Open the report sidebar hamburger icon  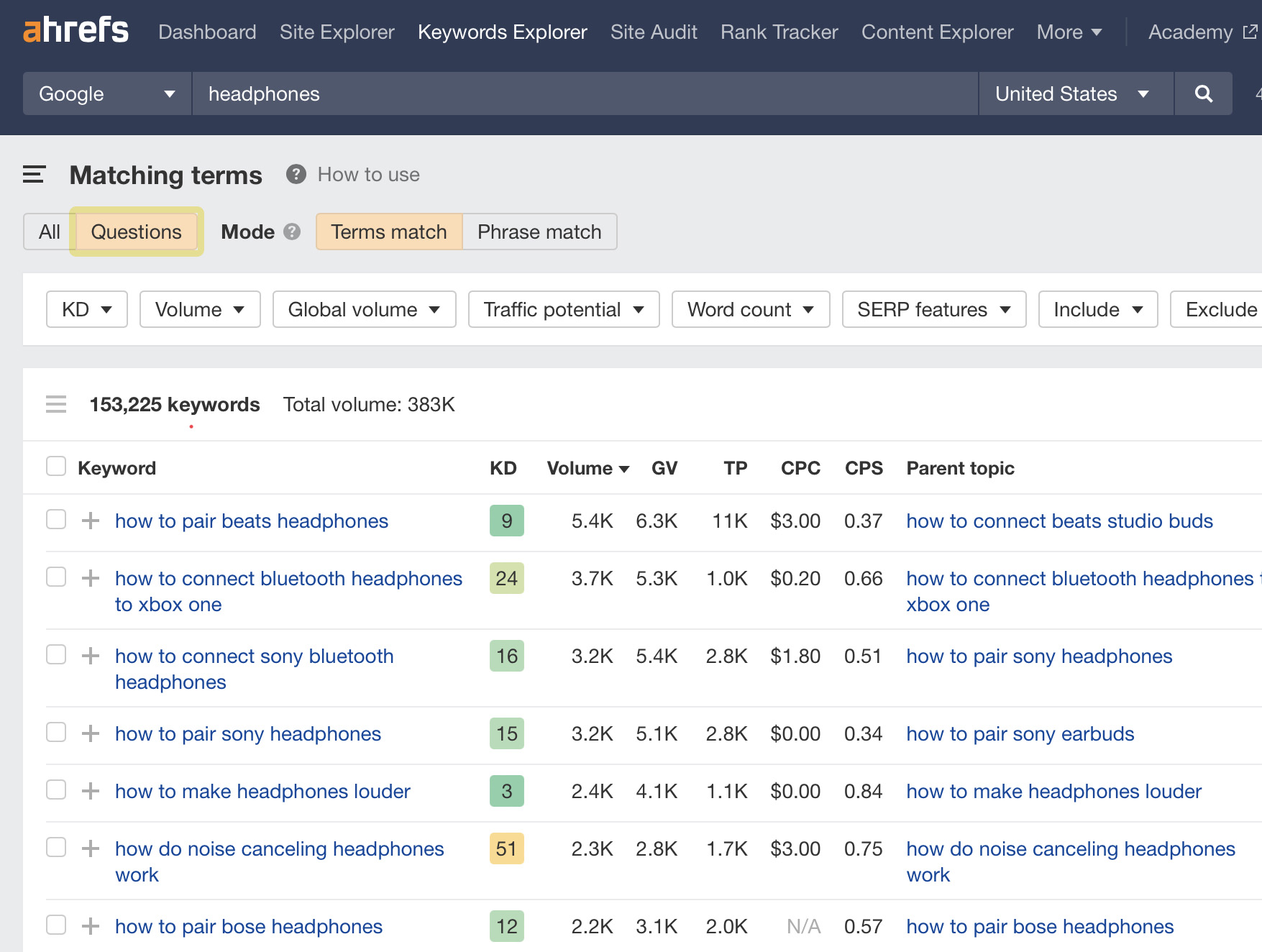(33, 174)
